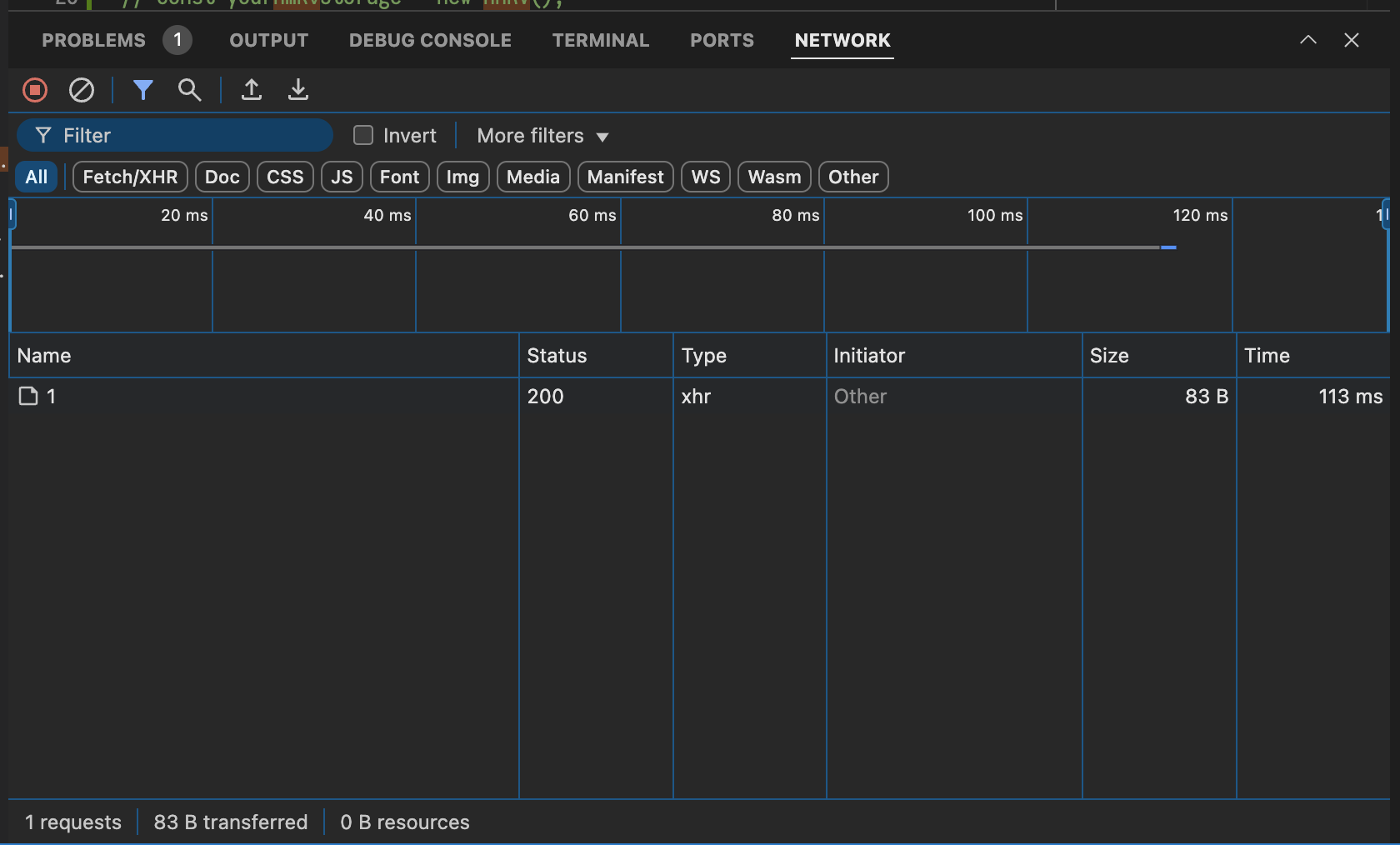The image size is (1400, 845).
Task: Toggle the WS request type filter
Action: pos(705,177)
